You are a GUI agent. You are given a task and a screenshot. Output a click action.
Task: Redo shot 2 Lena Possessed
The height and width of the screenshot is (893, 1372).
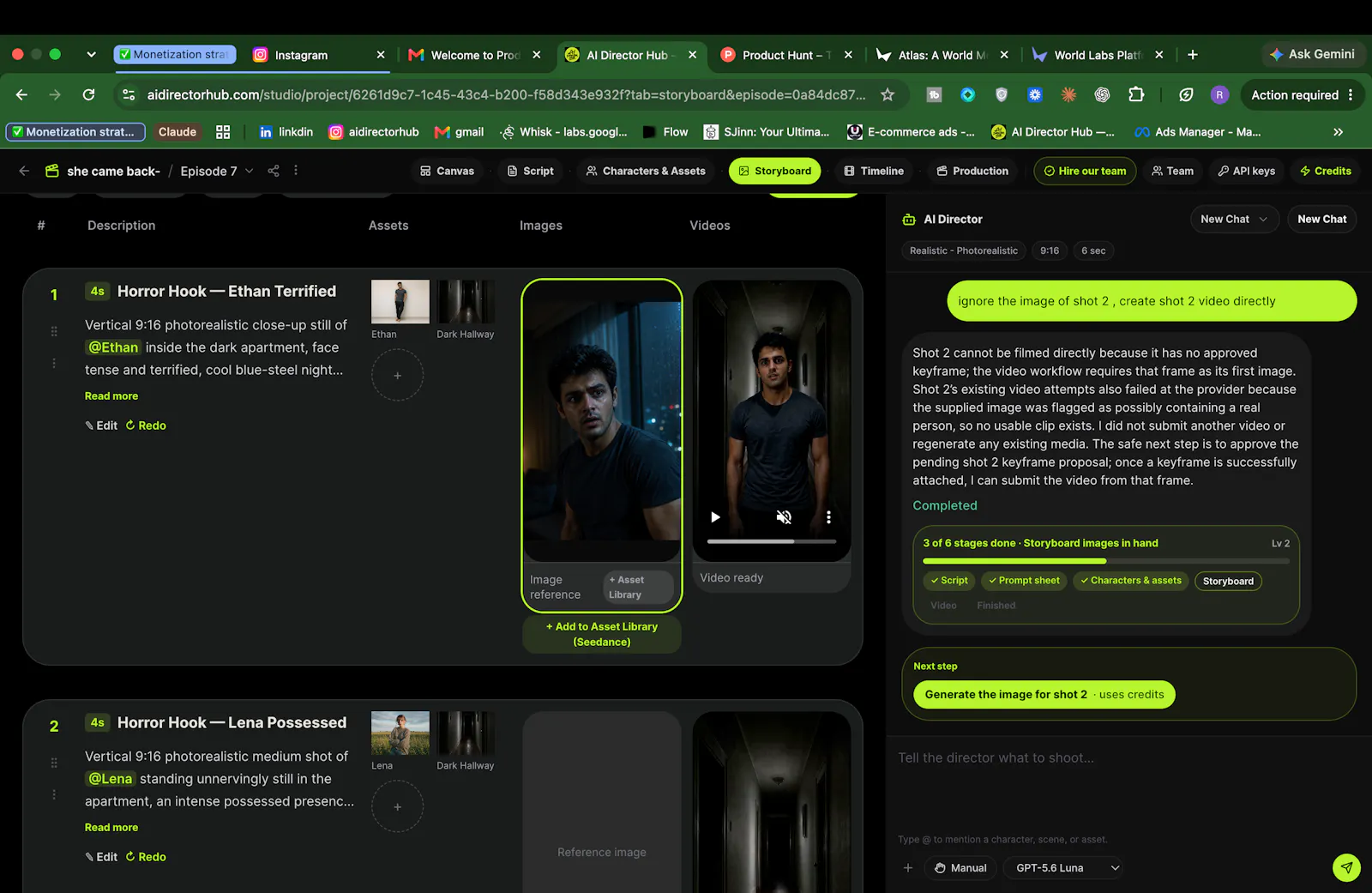tap(146, 857)
